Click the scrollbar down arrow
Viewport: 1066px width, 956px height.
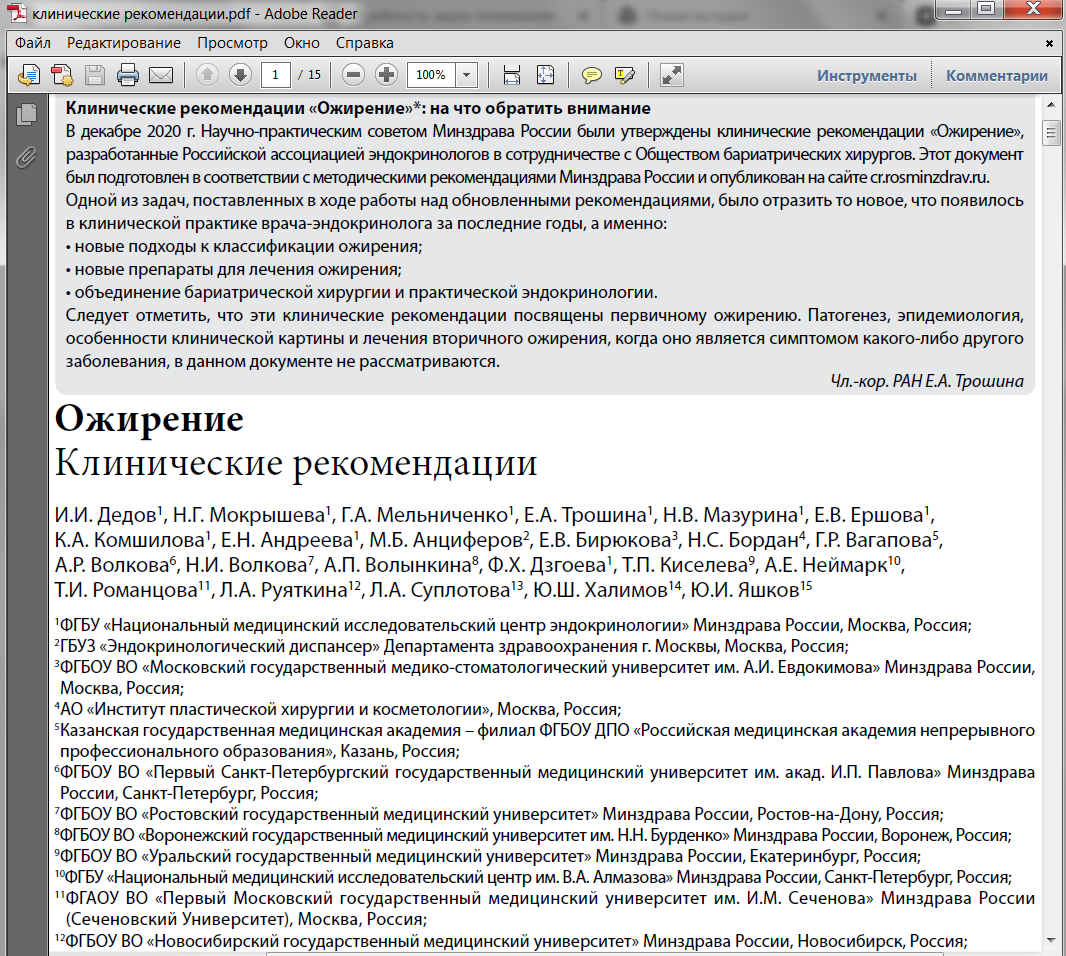(1051, 940)
